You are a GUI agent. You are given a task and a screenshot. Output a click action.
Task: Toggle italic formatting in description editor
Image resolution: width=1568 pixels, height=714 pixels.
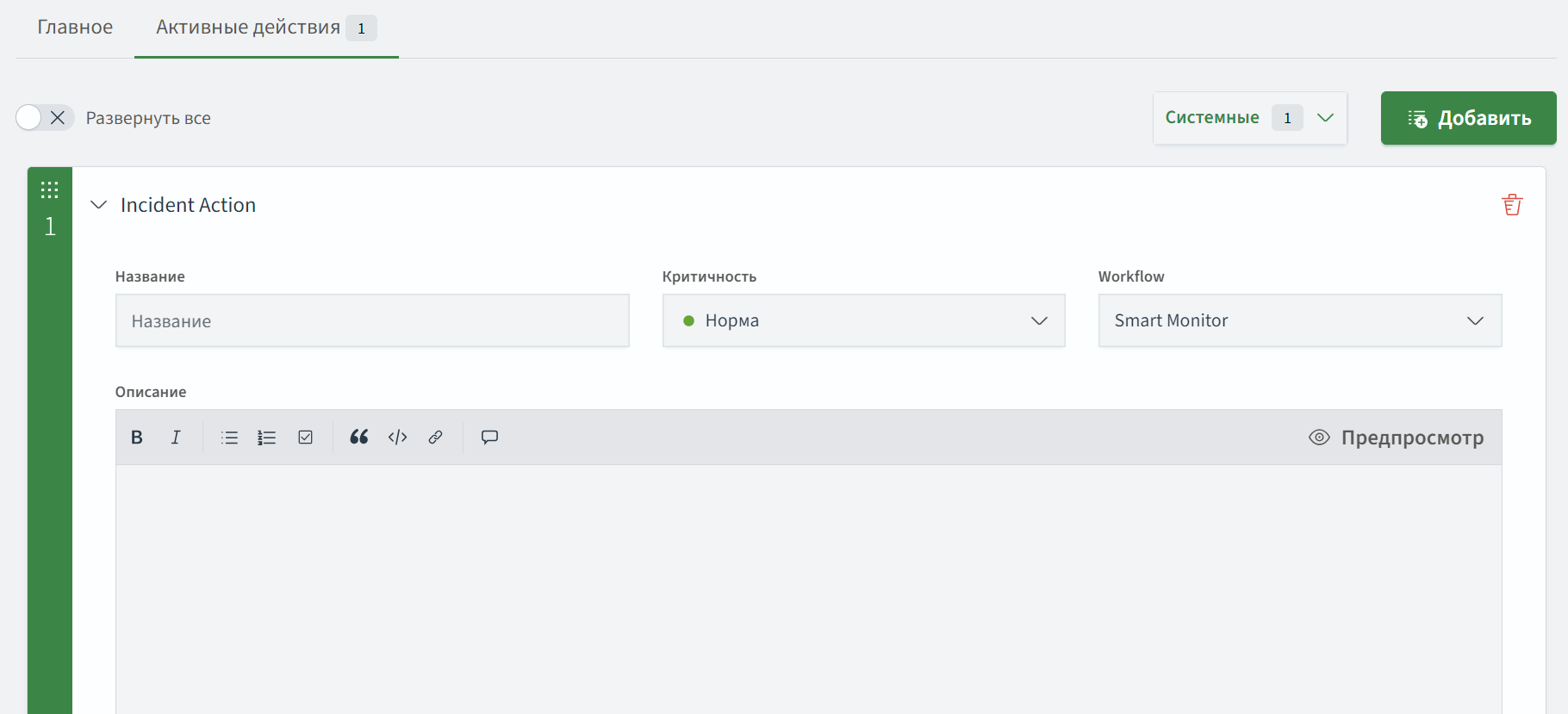click(x=176, y=438)
